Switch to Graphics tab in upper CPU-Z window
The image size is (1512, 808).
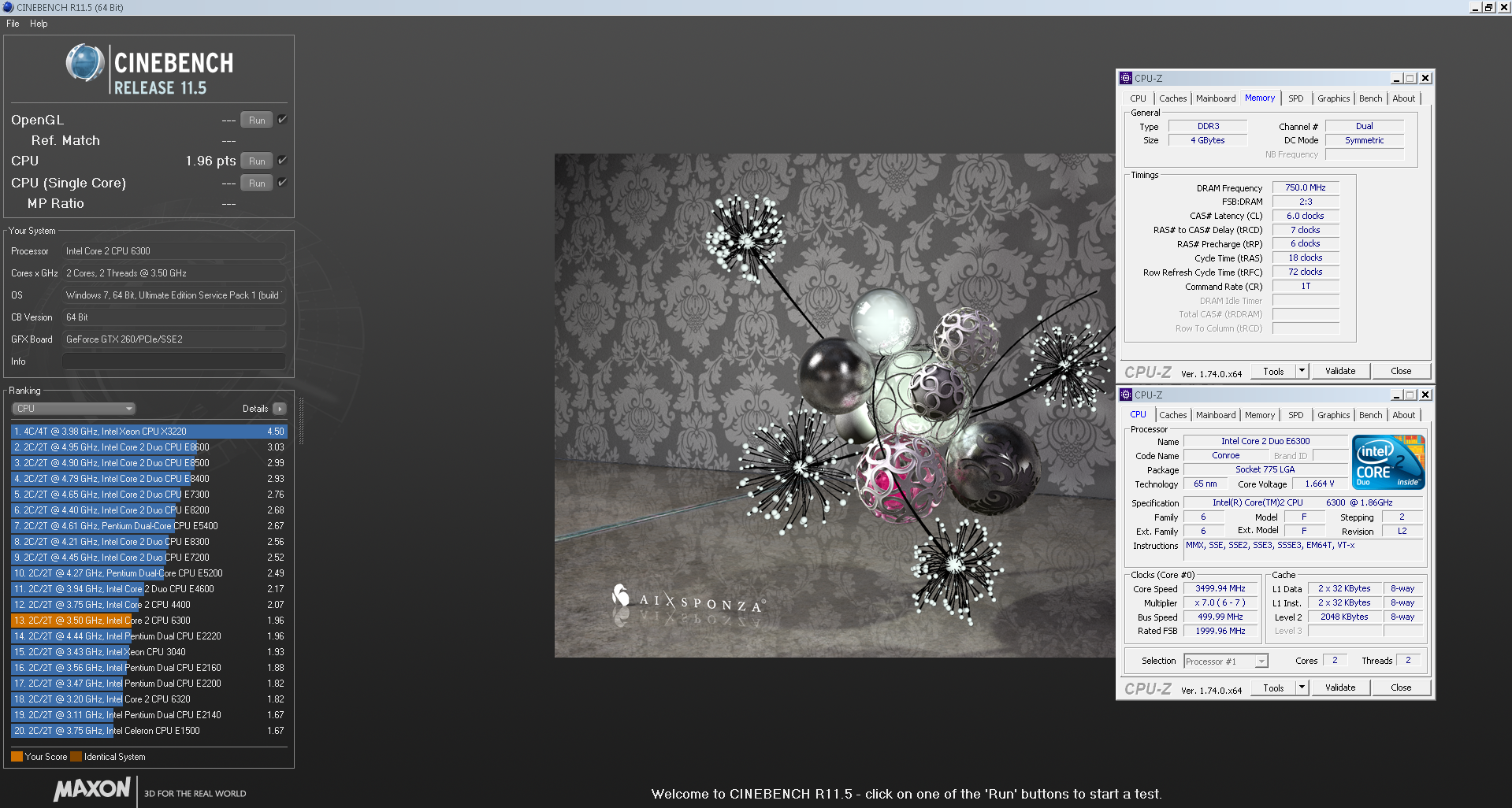tap(1333, 98)
